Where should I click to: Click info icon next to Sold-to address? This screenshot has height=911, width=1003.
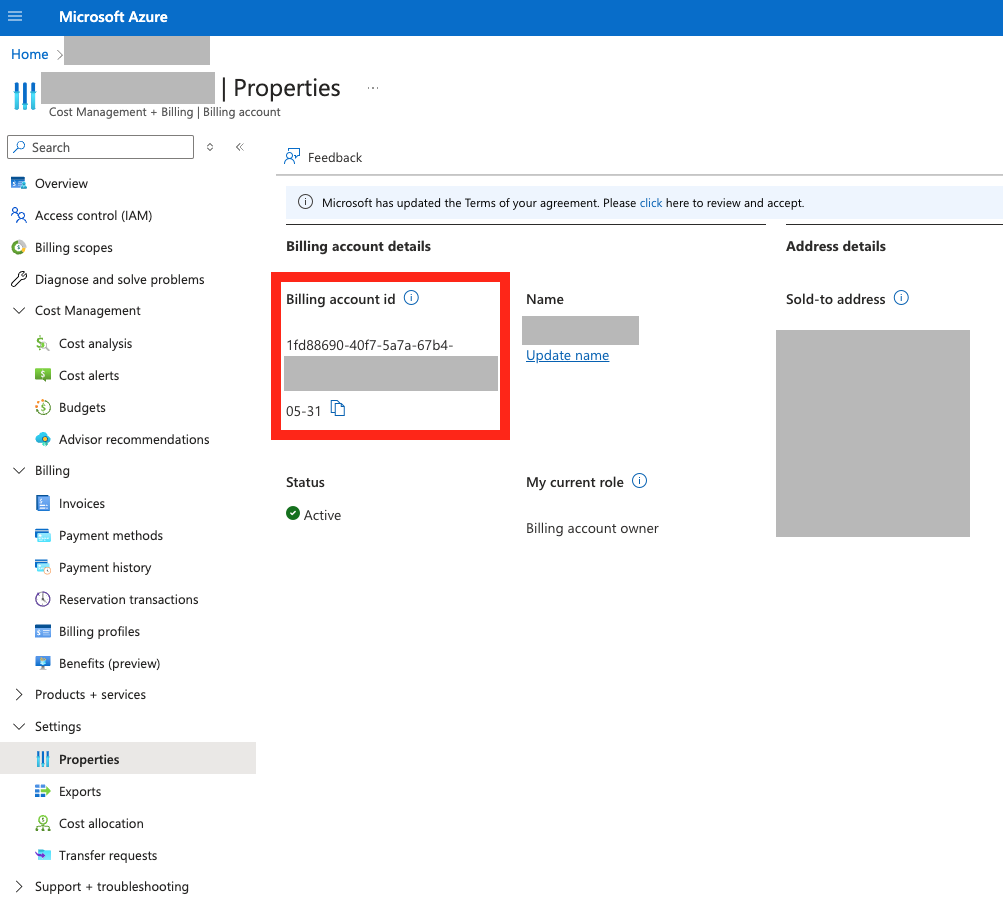[x=901, y=298]
